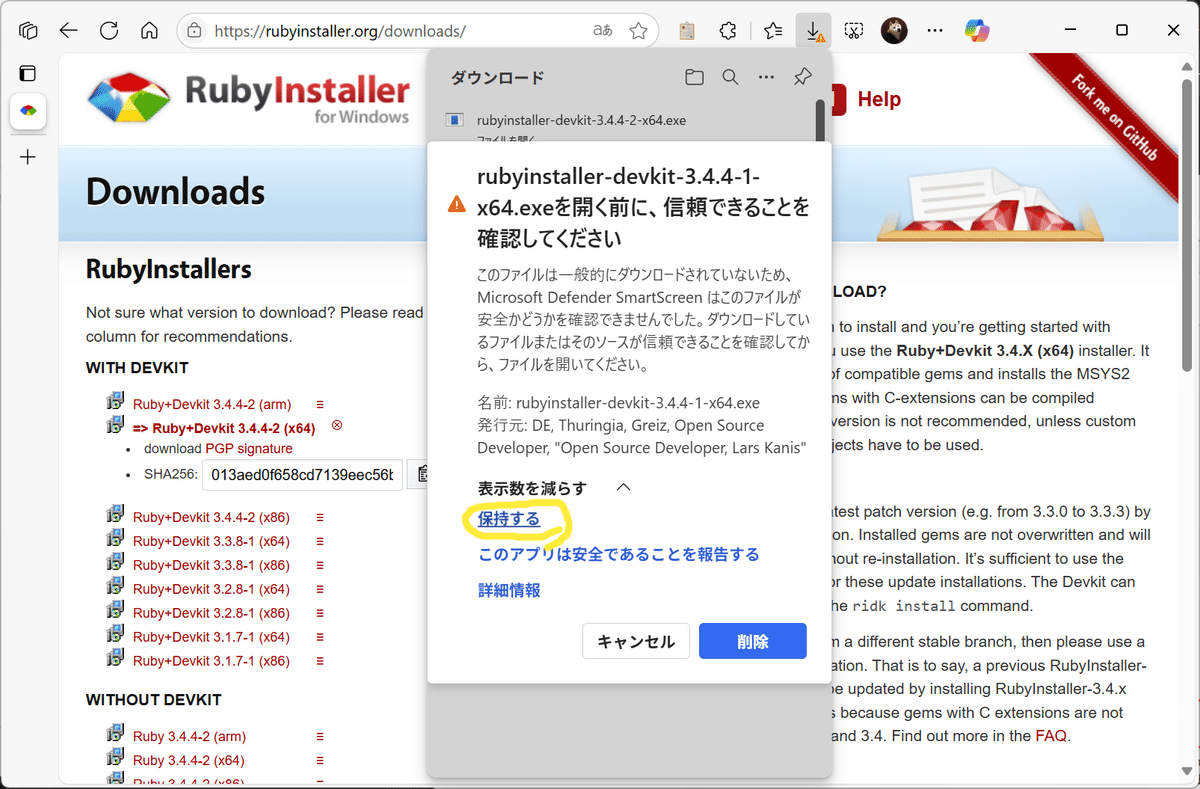Open the screenshot capture tool icon

(853, 30)
